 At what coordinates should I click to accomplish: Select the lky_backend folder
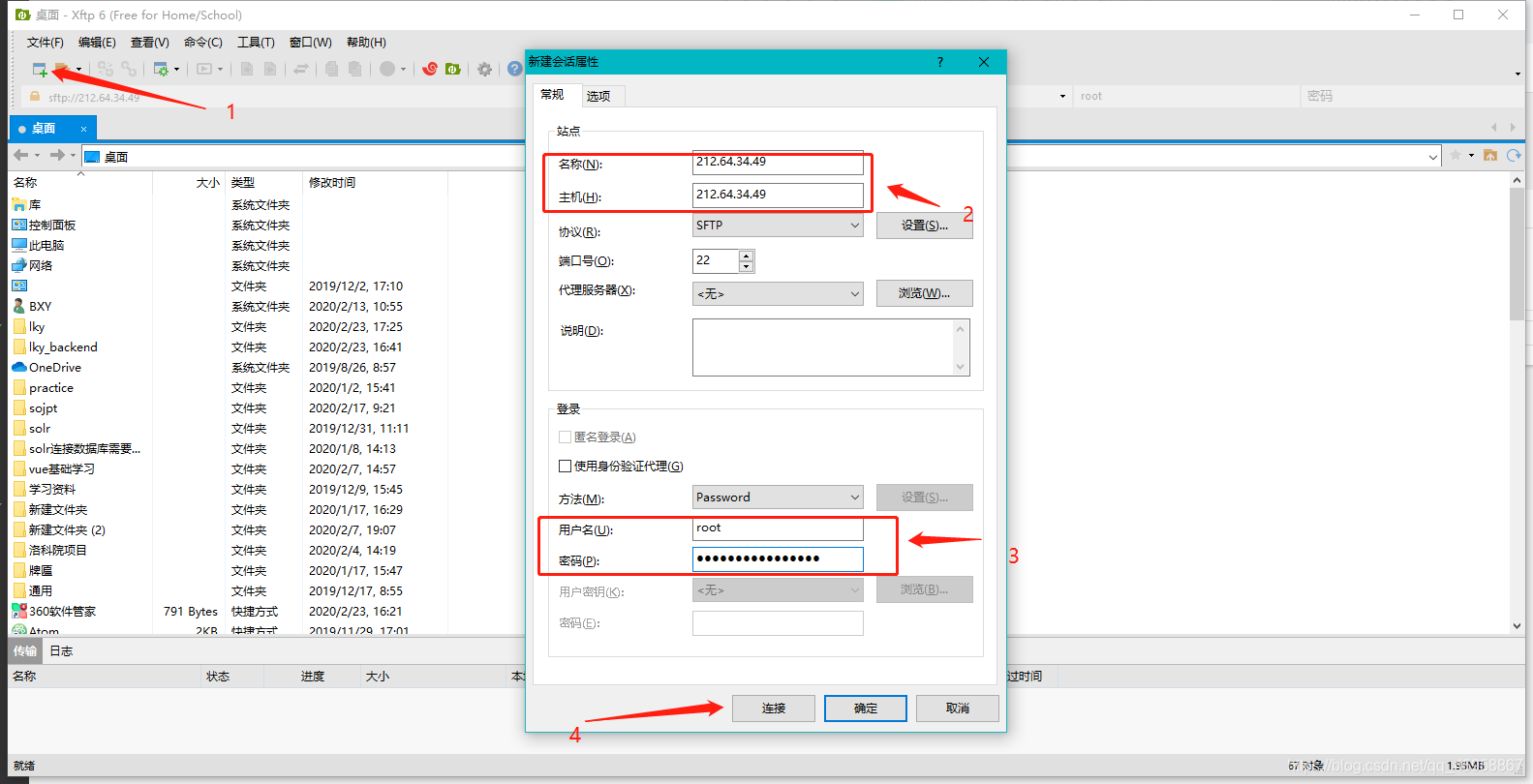click(63, 347)
